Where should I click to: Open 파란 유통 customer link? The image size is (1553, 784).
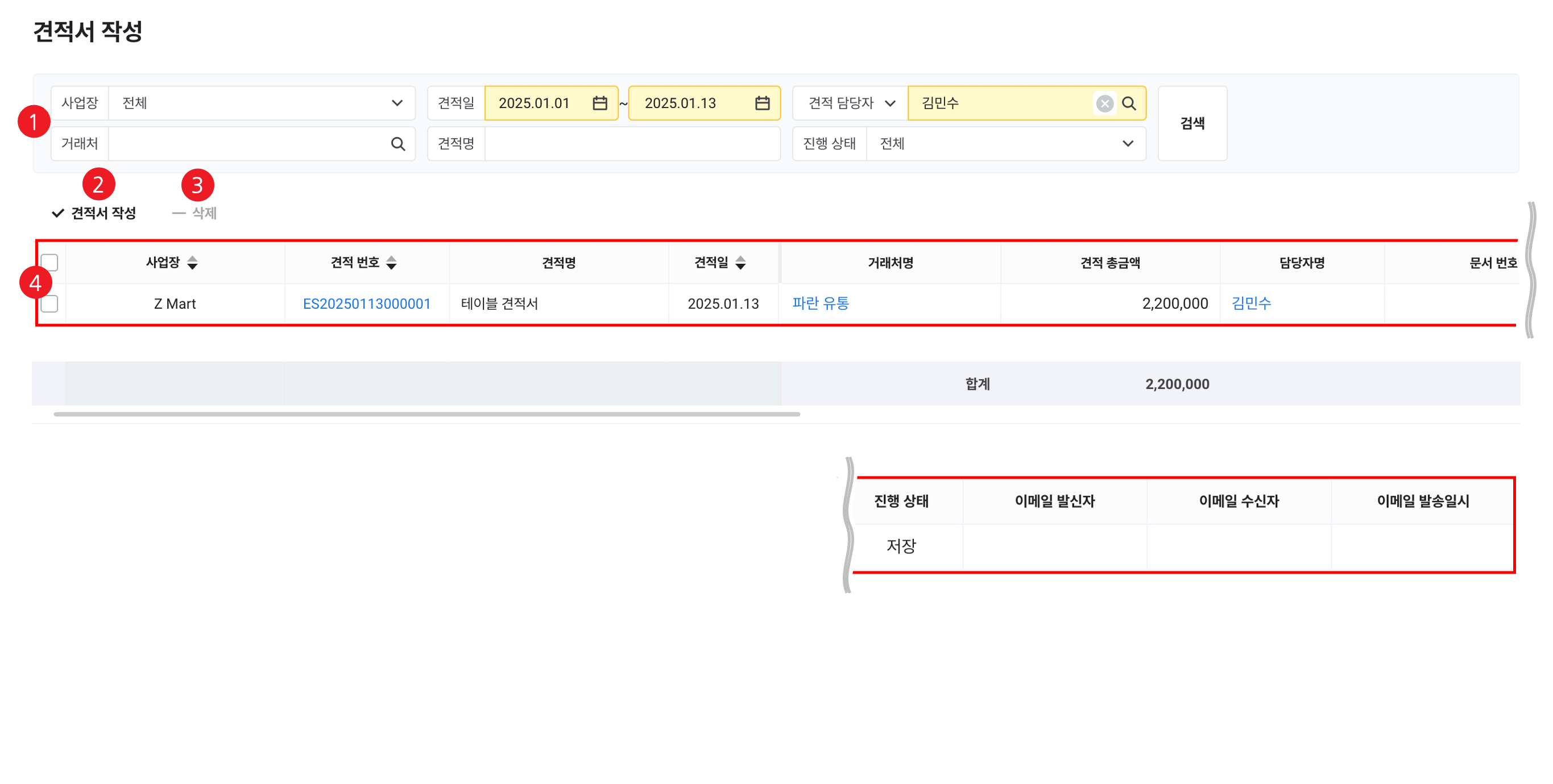point(820,304)
